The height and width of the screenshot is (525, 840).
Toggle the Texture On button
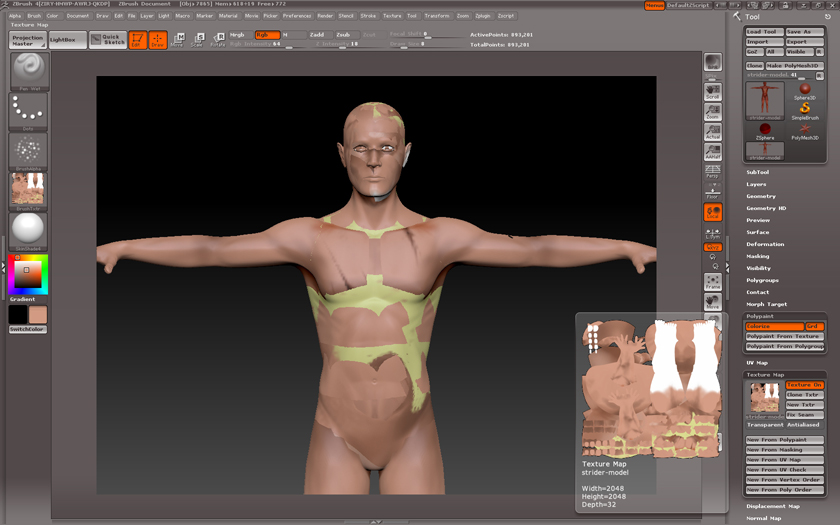(x=804, y=385)
